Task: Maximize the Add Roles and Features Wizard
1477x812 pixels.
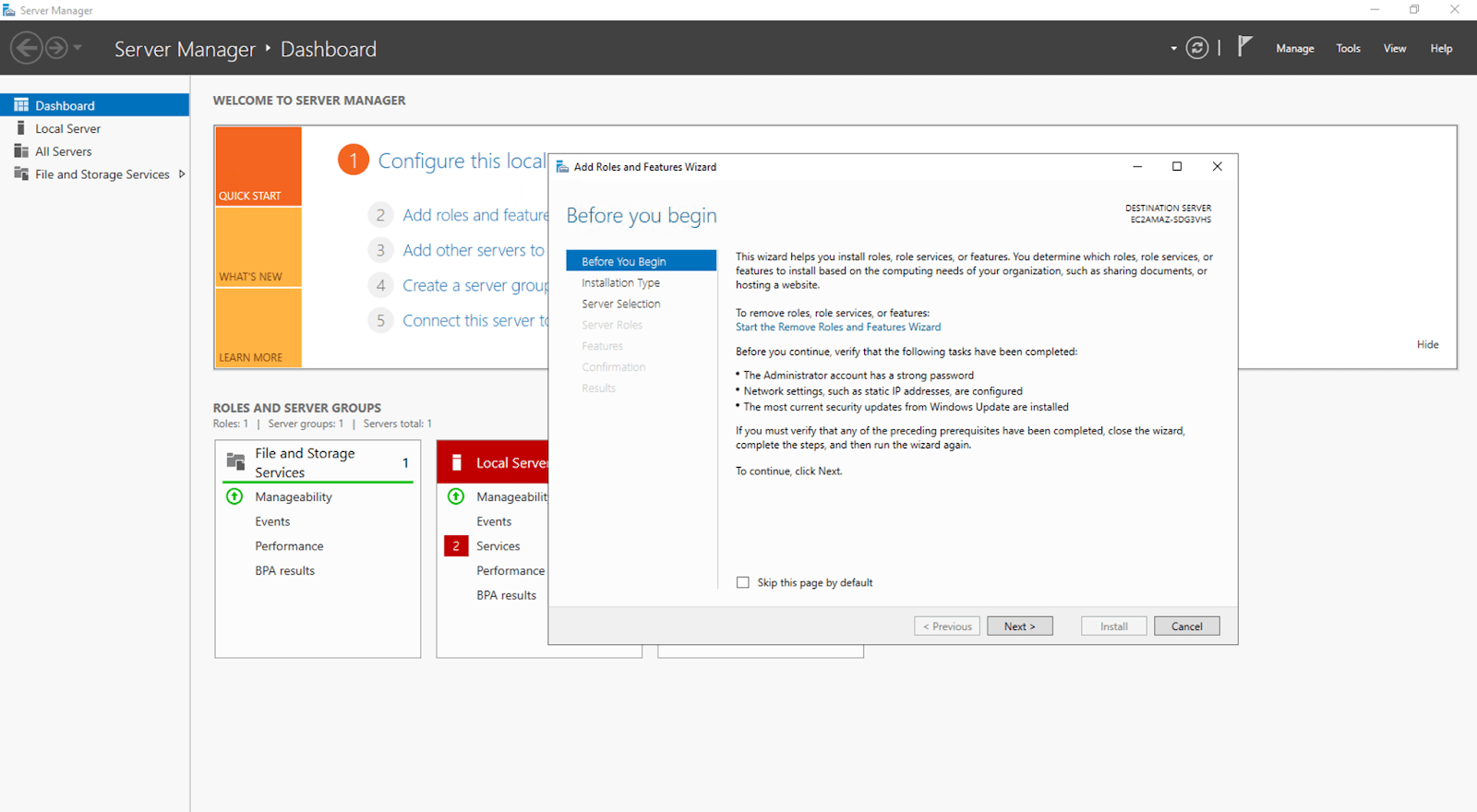Action: [1177, 166]
